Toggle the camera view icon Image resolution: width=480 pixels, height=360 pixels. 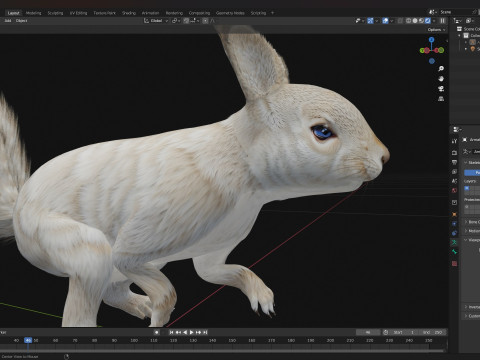pyautogui.click(x=441, y=89)
